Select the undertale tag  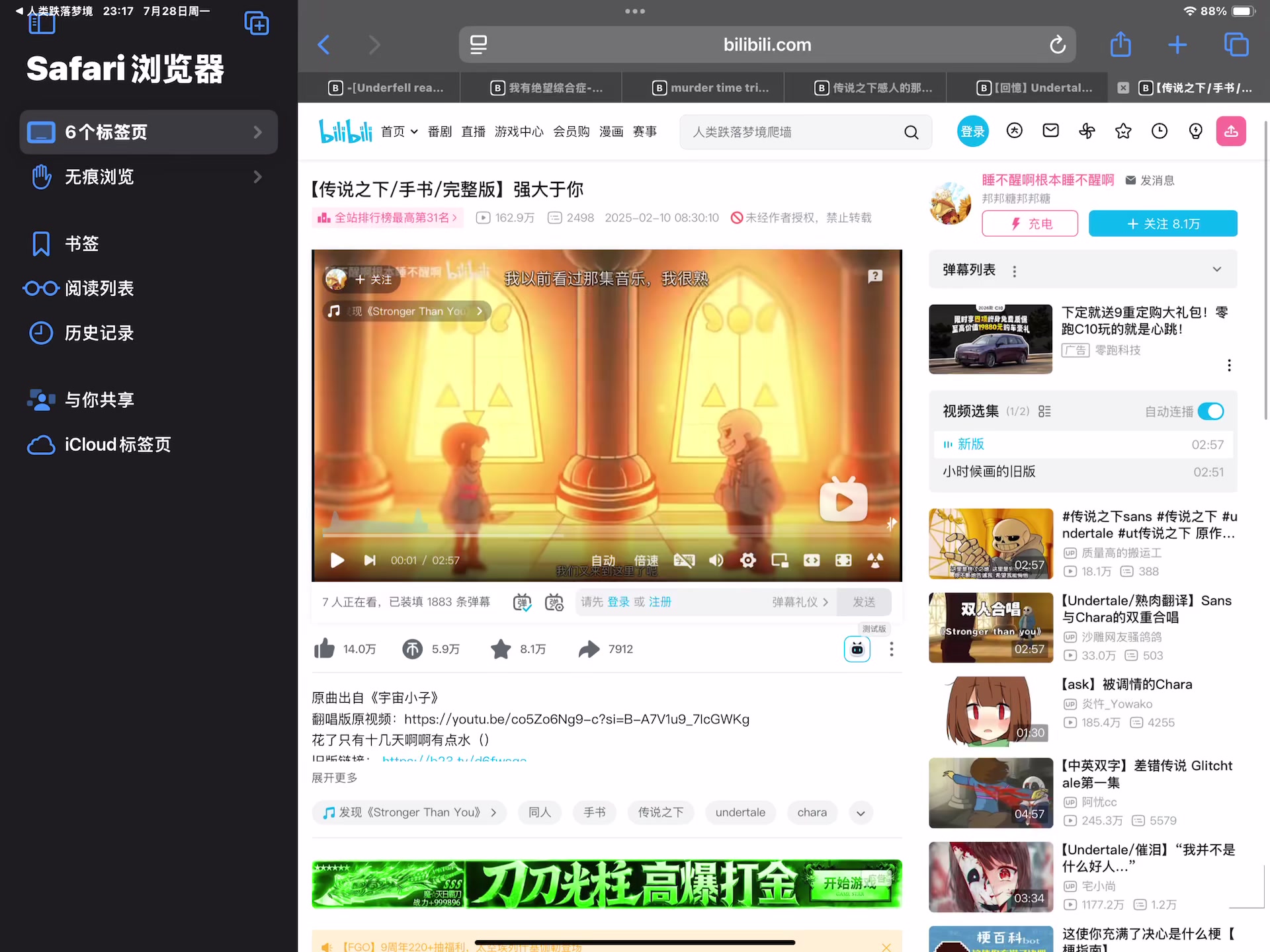pyautogui.click(x=740, y=813)
